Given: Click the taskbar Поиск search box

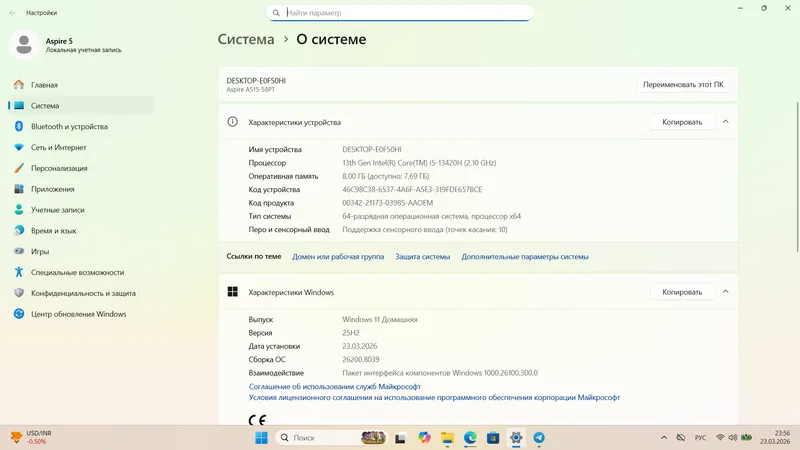Looking at the screenshot, I should (332, 438).
